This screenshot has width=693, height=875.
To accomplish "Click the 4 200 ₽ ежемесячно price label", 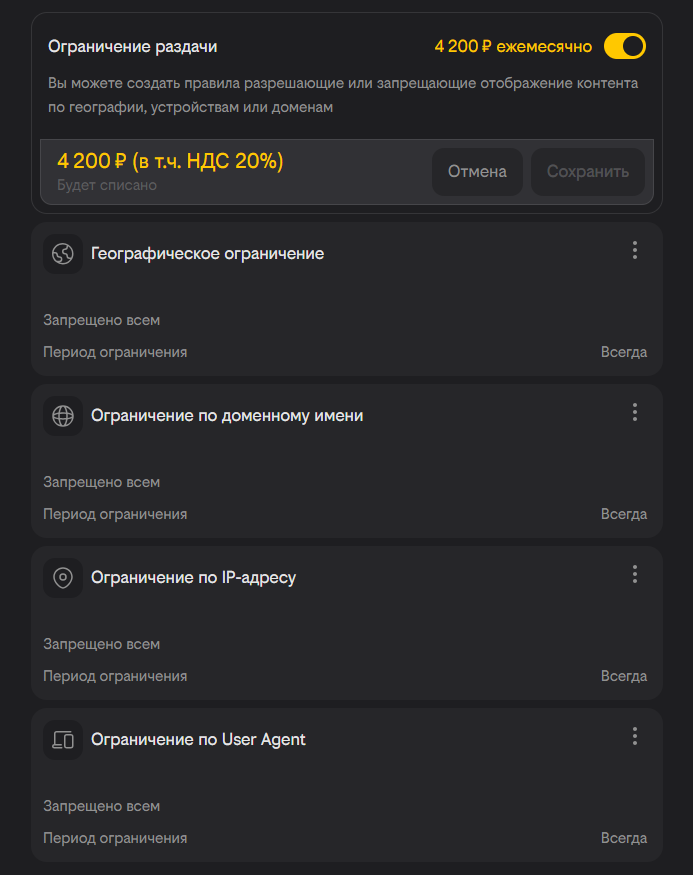I will (x=513, y=47).
